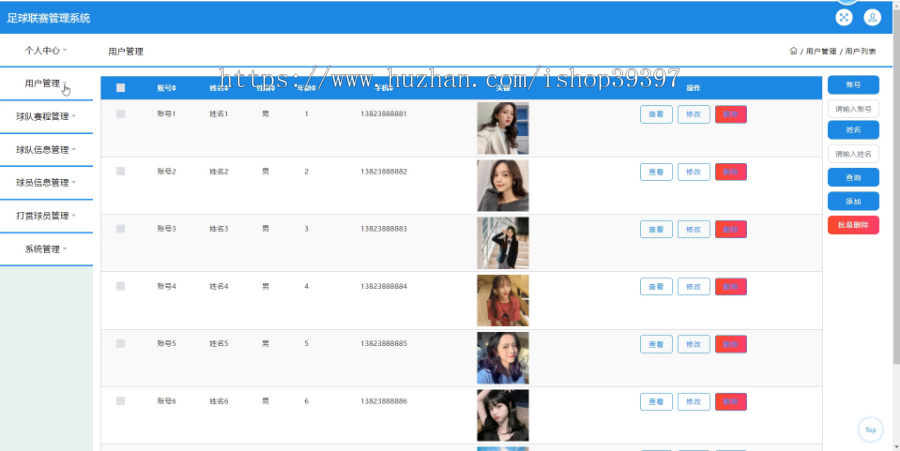
Task: Sort by the 姓名 column arrow
Action: [x=226, y=88]
